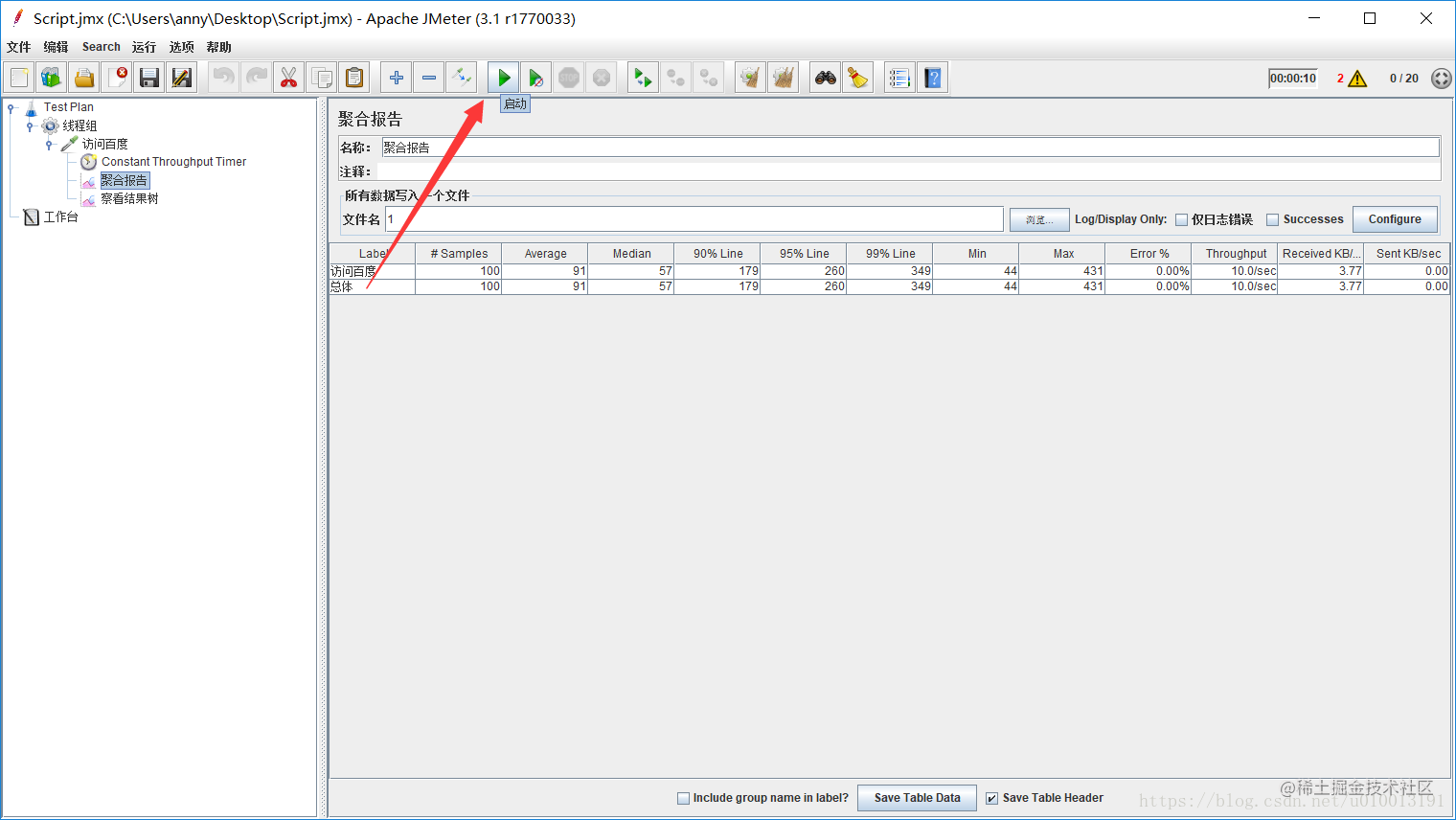Save the test plan with floppy icon
The height and width of the screenshot is (820, 1456).
pyautogui.click(x=149, y=78)
